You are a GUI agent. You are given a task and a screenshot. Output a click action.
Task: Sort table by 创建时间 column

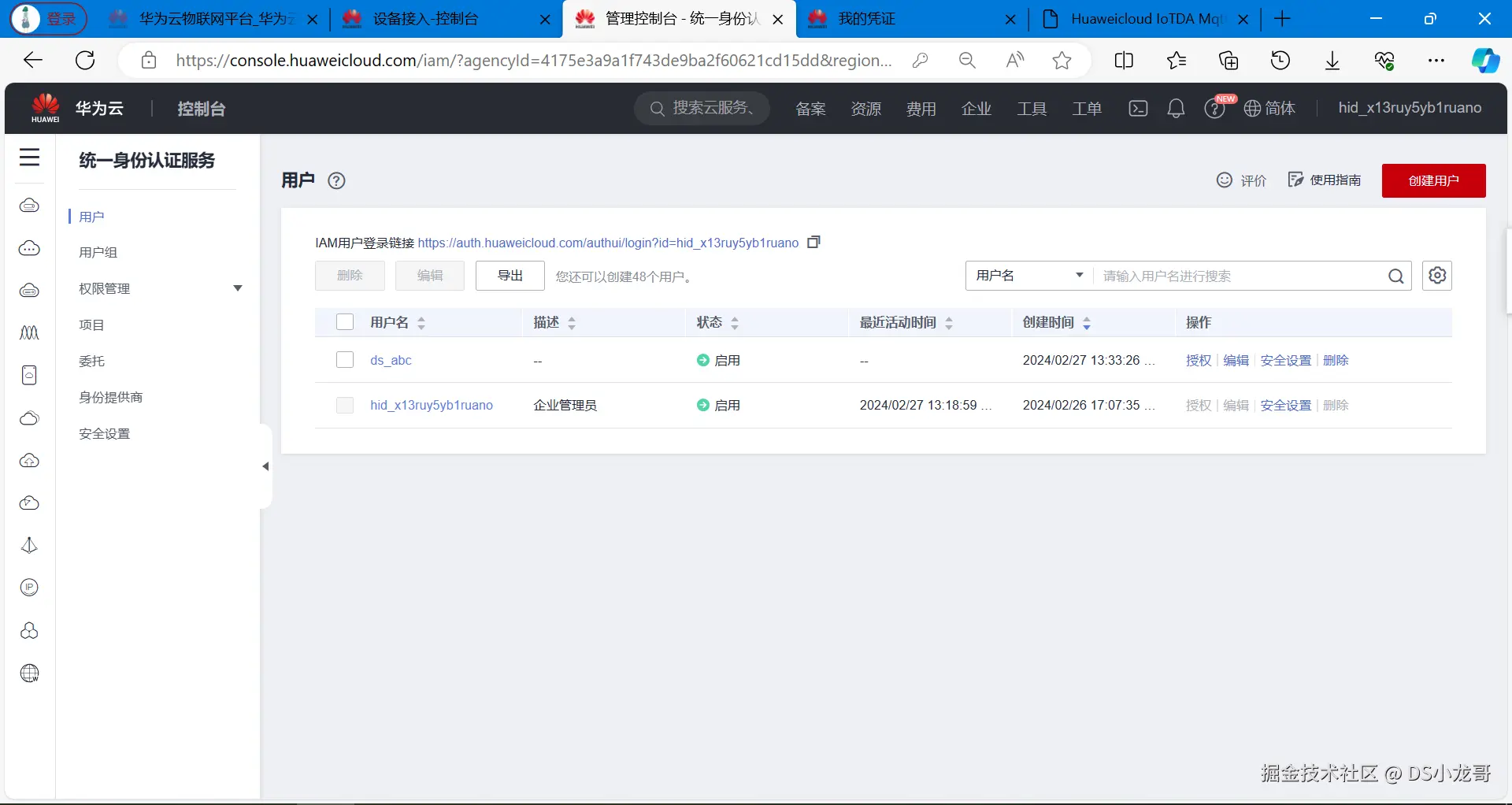[x=1087, y=323]
